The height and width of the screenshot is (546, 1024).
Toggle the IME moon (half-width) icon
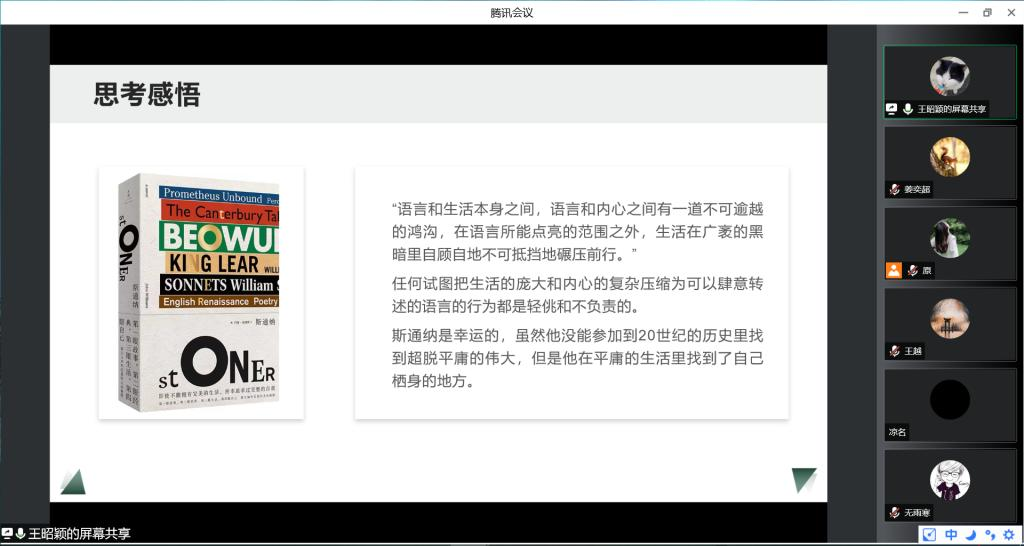pos(970,534)
